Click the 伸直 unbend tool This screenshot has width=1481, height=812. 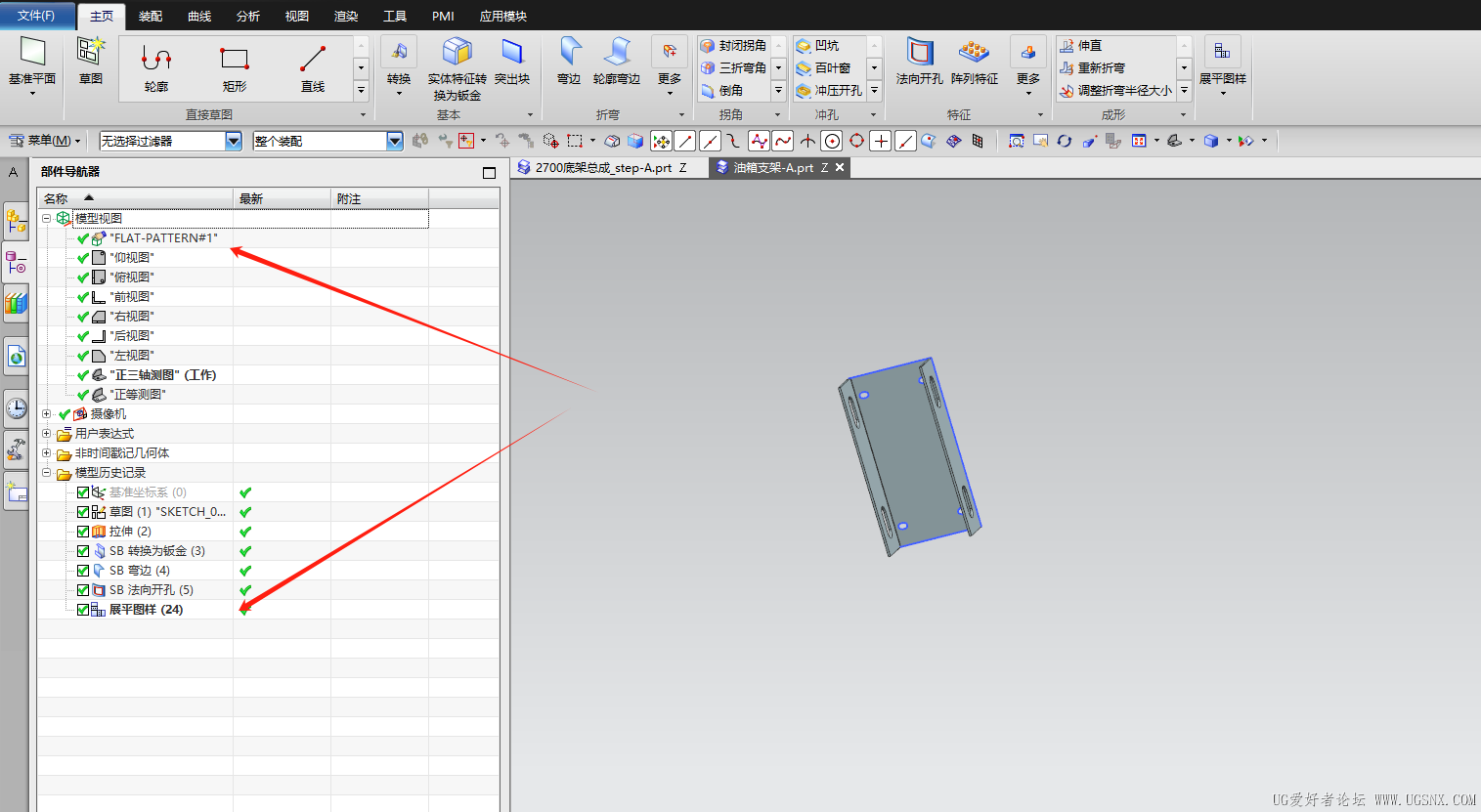(x=1081, y=45)
